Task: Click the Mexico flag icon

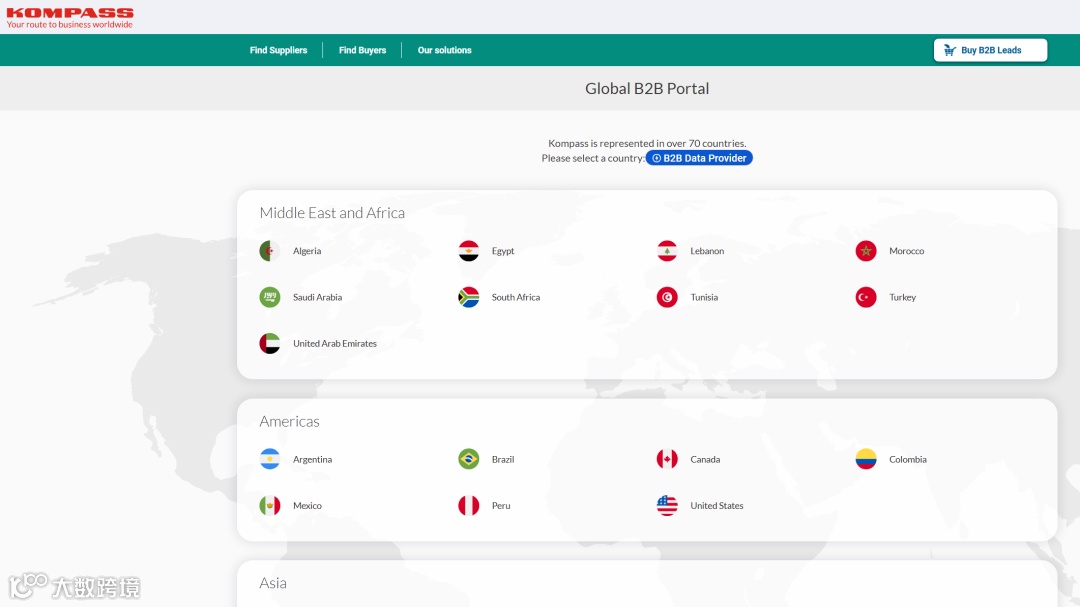Action: [x=270, y=505]
